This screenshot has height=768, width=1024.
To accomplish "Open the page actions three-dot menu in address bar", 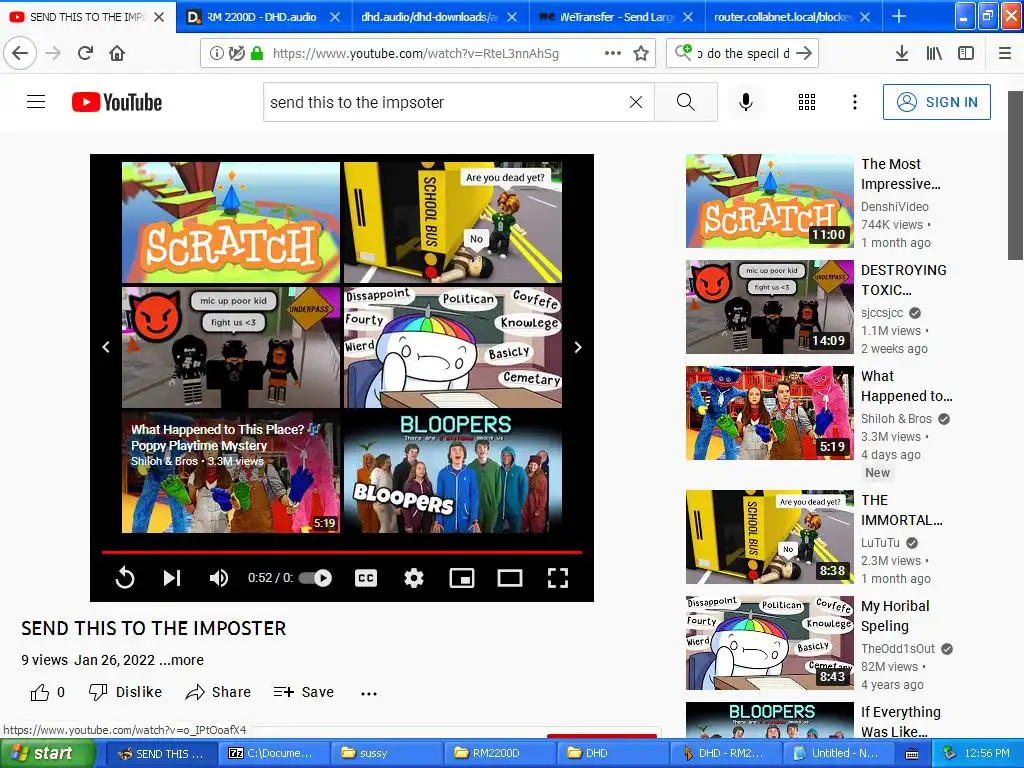I will point(613,53).
